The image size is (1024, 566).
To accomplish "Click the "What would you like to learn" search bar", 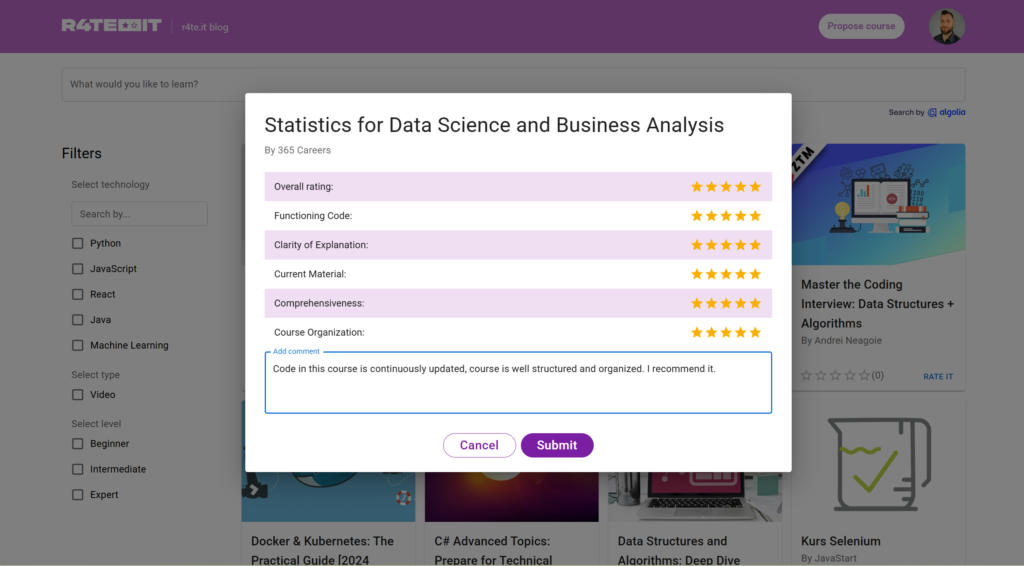I will (513, 84).
